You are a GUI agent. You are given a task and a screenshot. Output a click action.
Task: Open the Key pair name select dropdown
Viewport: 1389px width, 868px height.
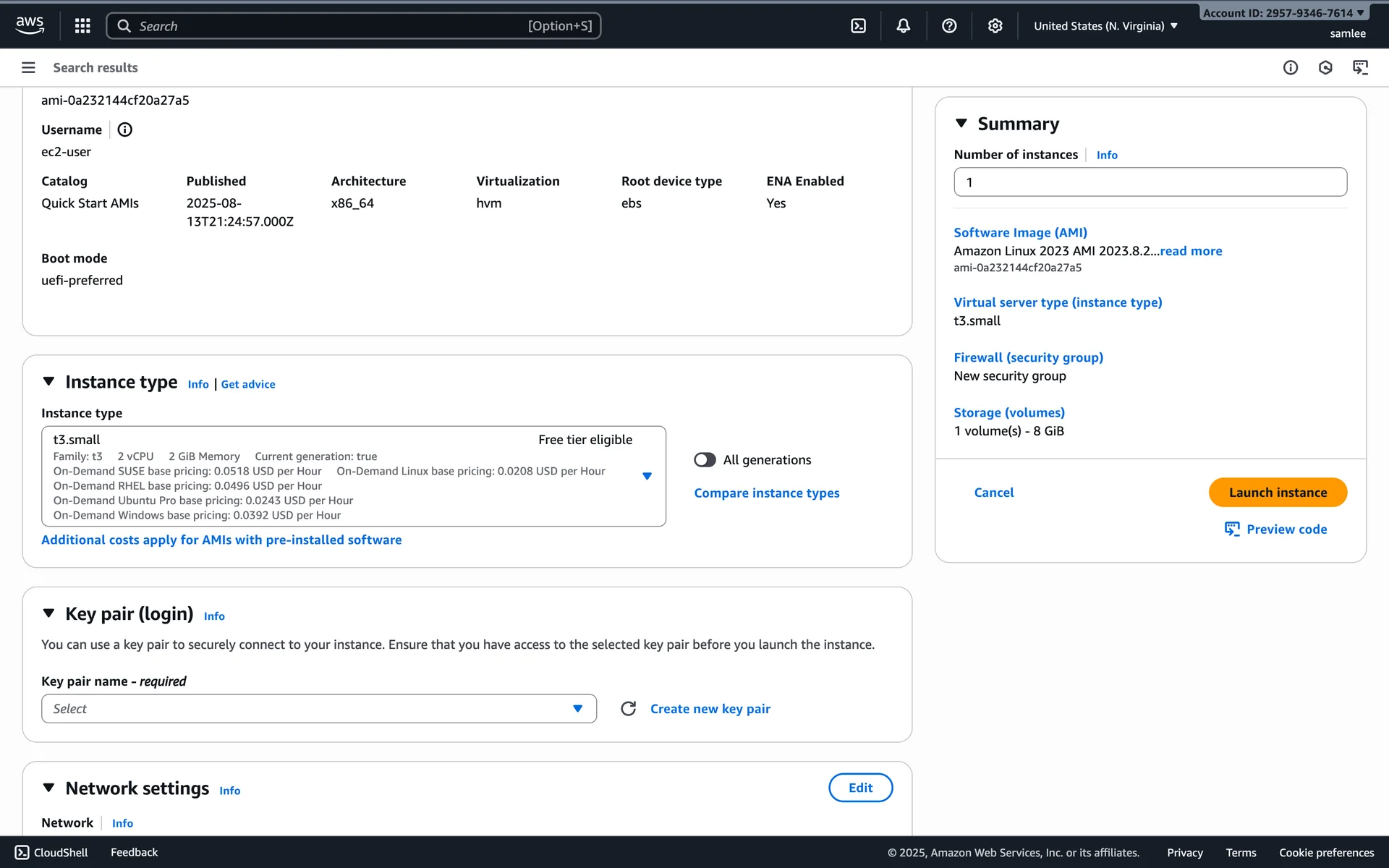(318, 709)
